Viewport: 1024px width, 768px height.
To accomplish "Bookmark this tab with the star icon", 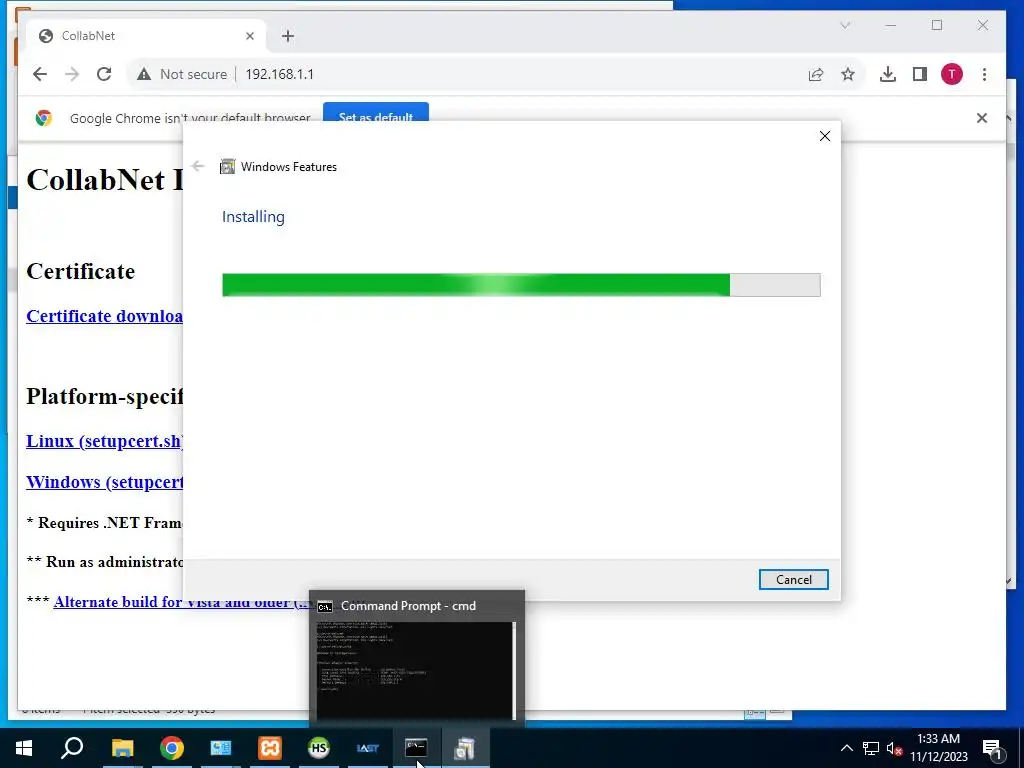I will tap(848, 74).
